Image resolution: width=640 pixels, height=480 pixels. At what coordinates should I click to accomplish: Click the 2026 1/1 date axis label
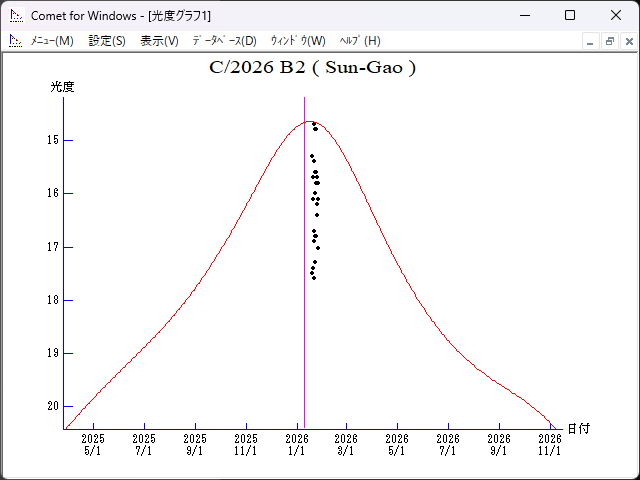click(x=296, y=444)
